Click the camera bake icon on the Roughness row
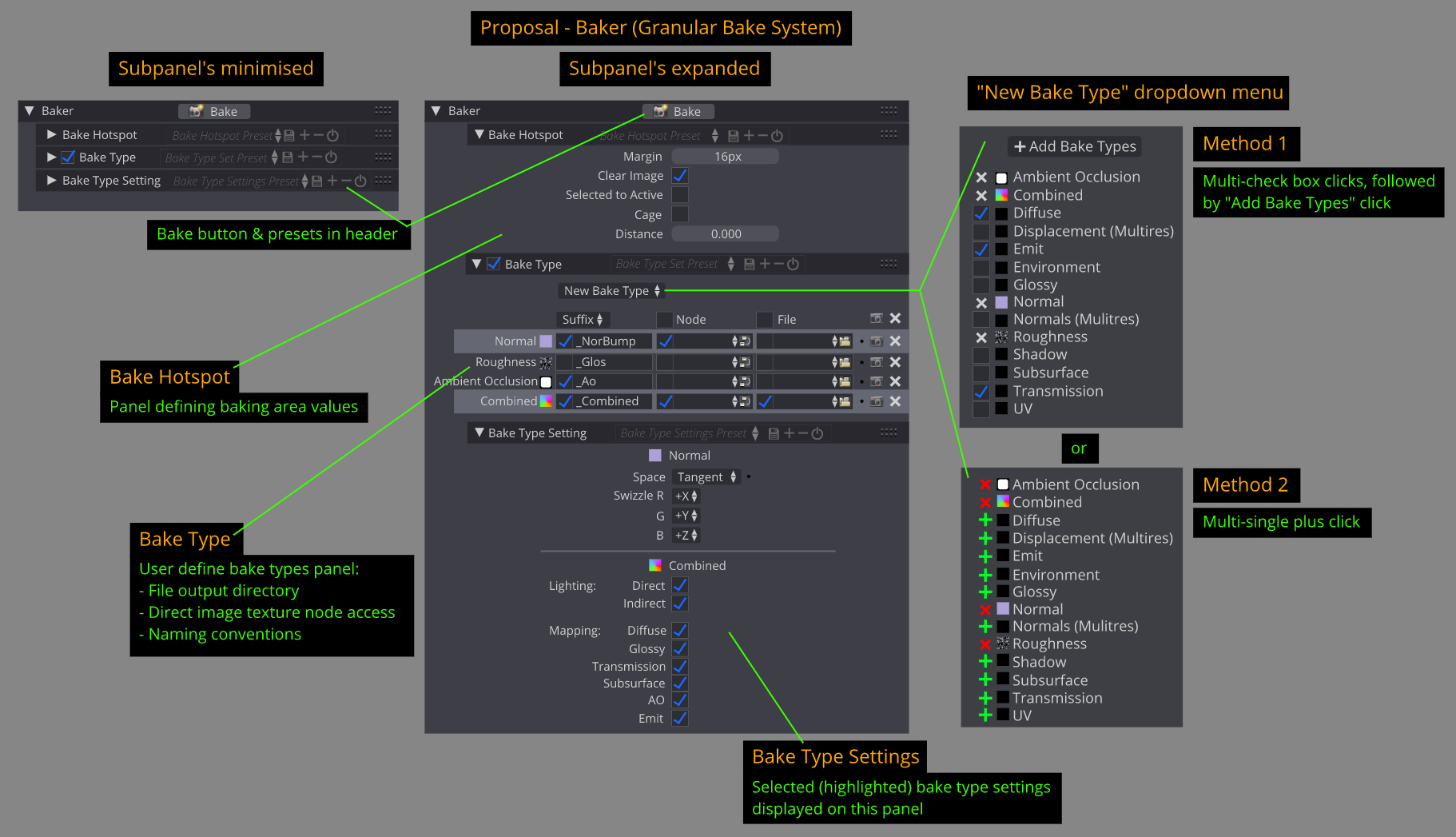1456x837 pixels. 877,362
